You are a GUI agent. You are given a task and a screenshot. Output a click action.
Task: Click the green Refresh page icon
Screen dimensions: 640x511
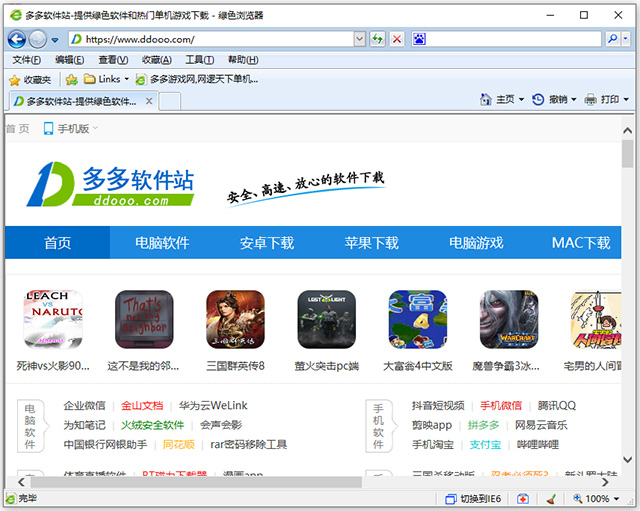(378, 39)
